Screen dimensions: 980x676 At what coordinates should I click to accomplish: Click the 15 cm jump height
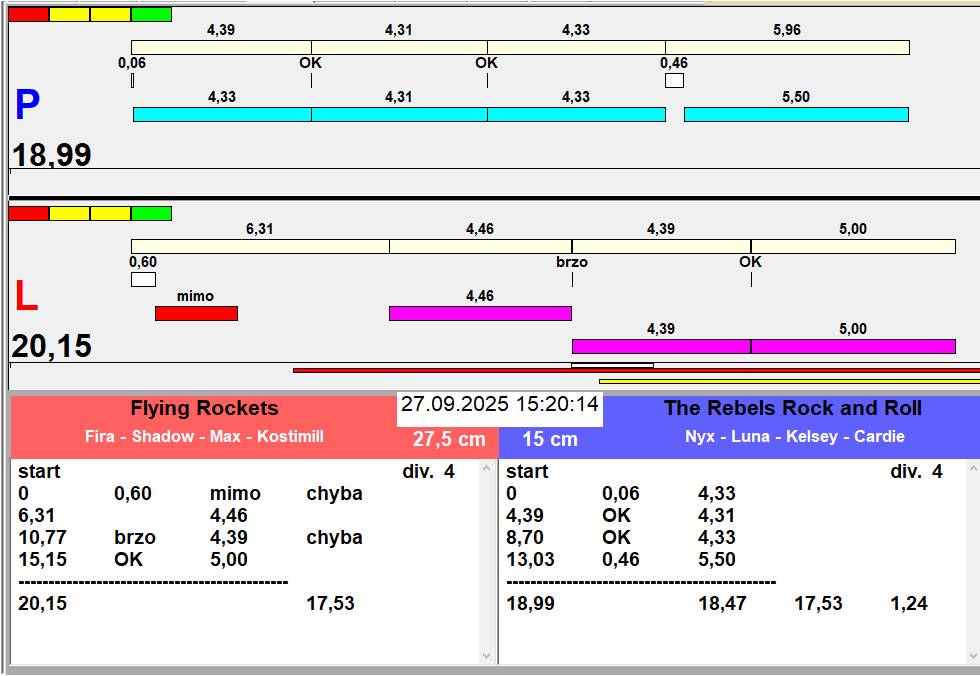pyautogui.click(x=550, y=439)
